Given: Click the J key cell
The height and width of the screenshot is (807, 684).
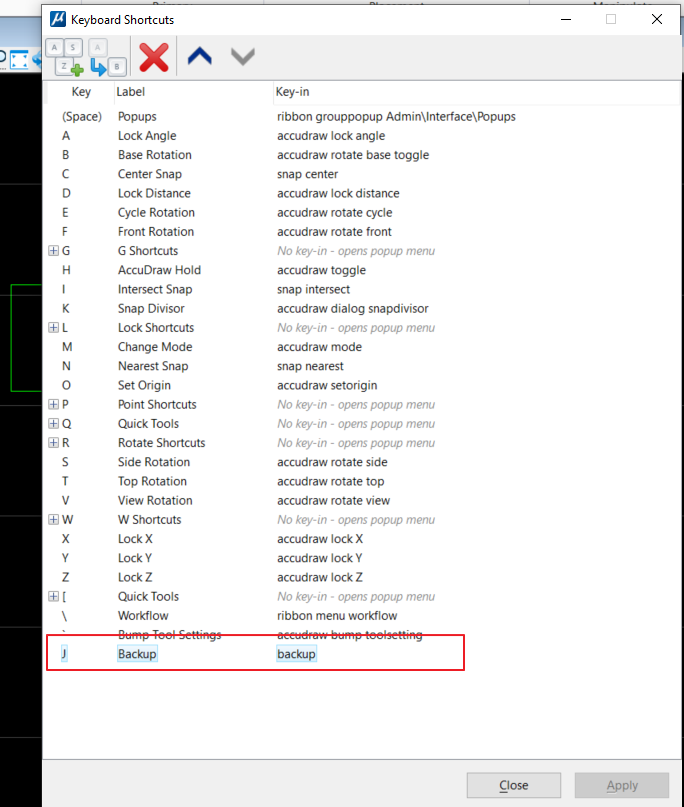Looking at the screenshot, I should (64, 654).
